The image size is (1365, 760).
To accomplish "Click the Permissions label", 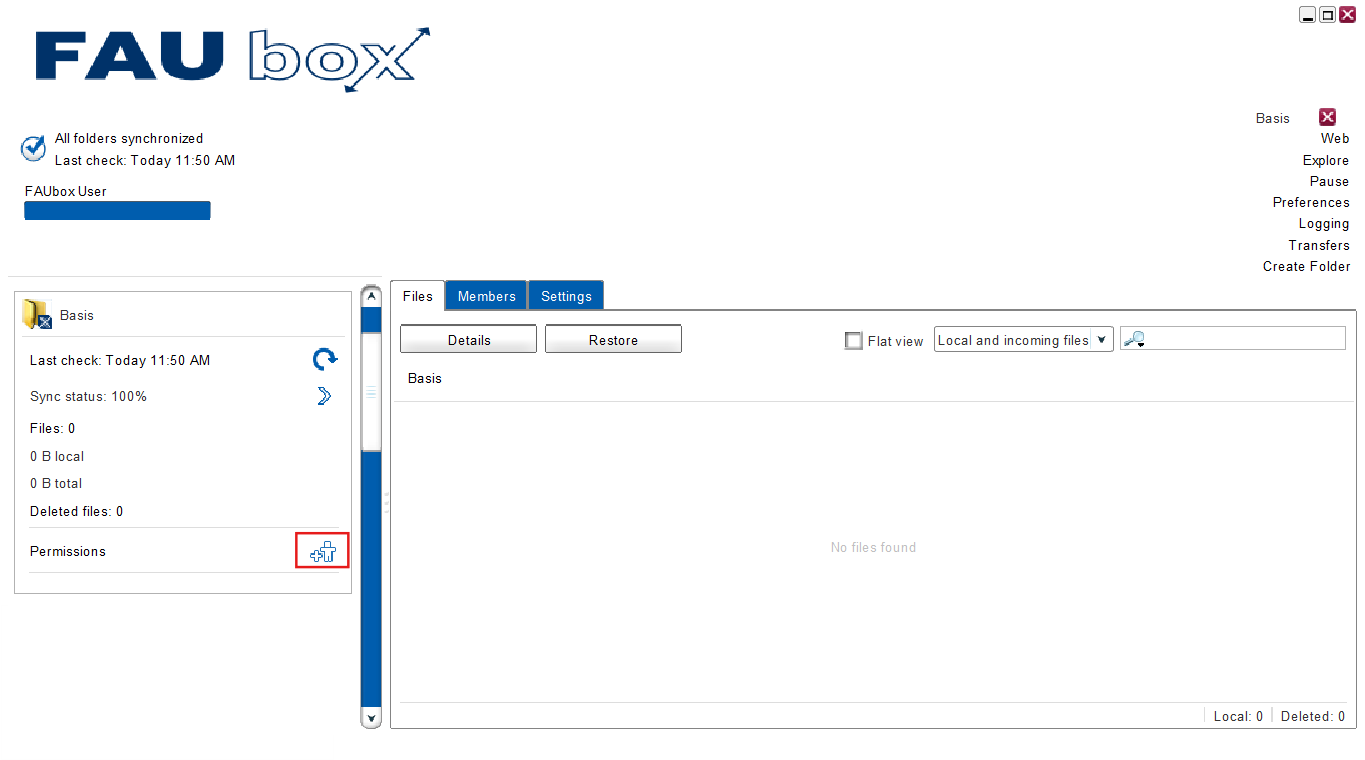I will pos(68,551).
